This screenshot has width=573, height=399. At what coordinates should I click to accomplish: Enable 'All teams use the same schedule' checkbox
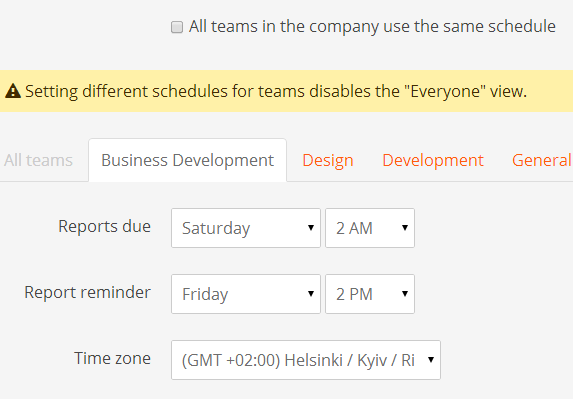tap(177, 27)
